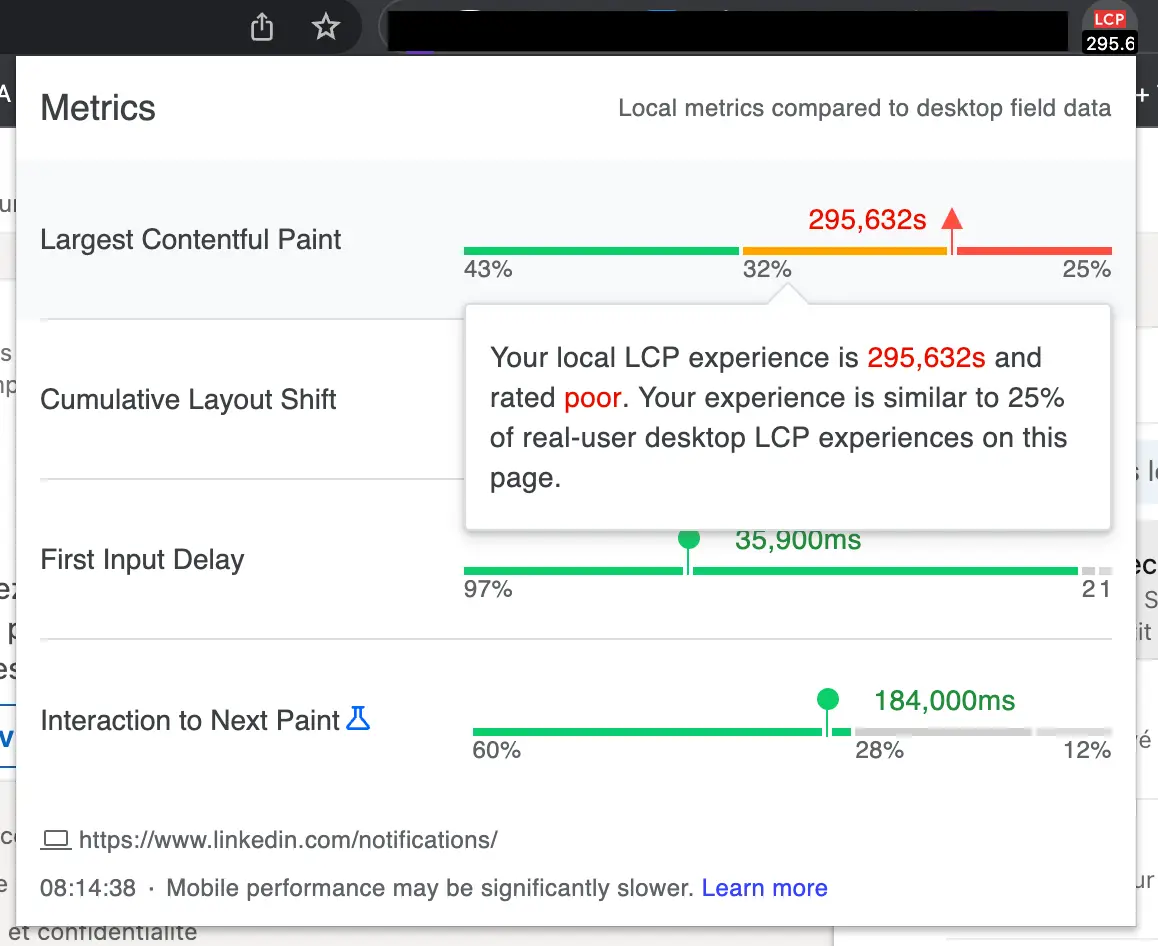Bookmark this page with the star icon
The image size is (1158, 946).
pos(326,27)
